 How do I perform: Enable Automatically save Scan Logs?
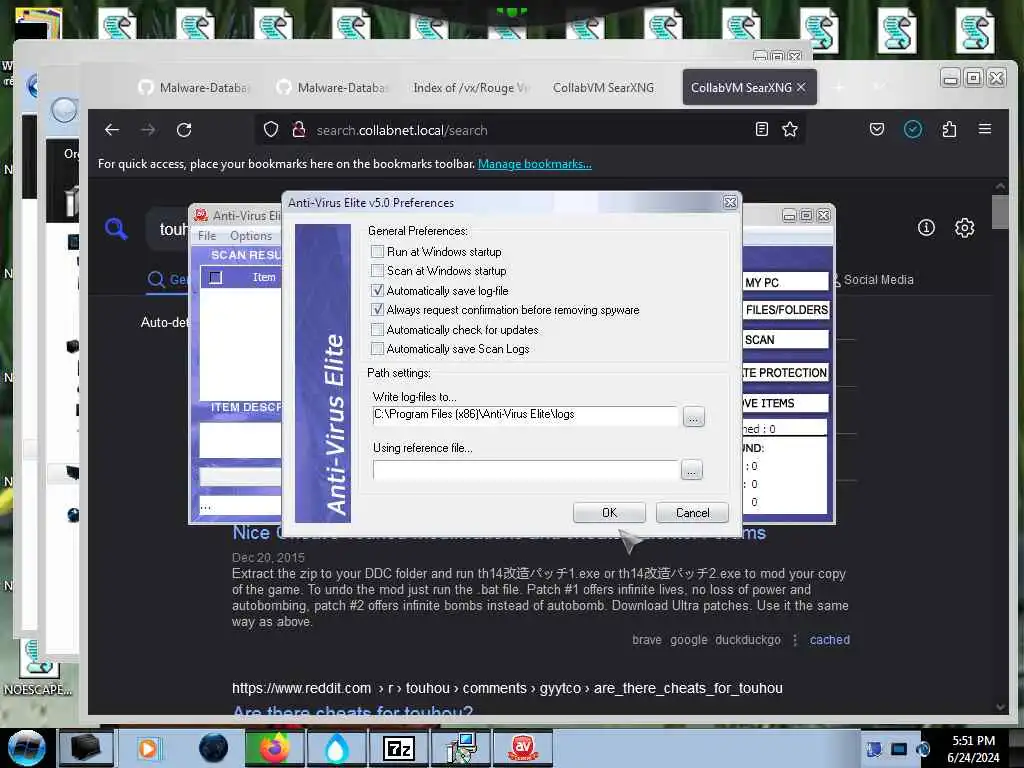(x=377, y=349)
